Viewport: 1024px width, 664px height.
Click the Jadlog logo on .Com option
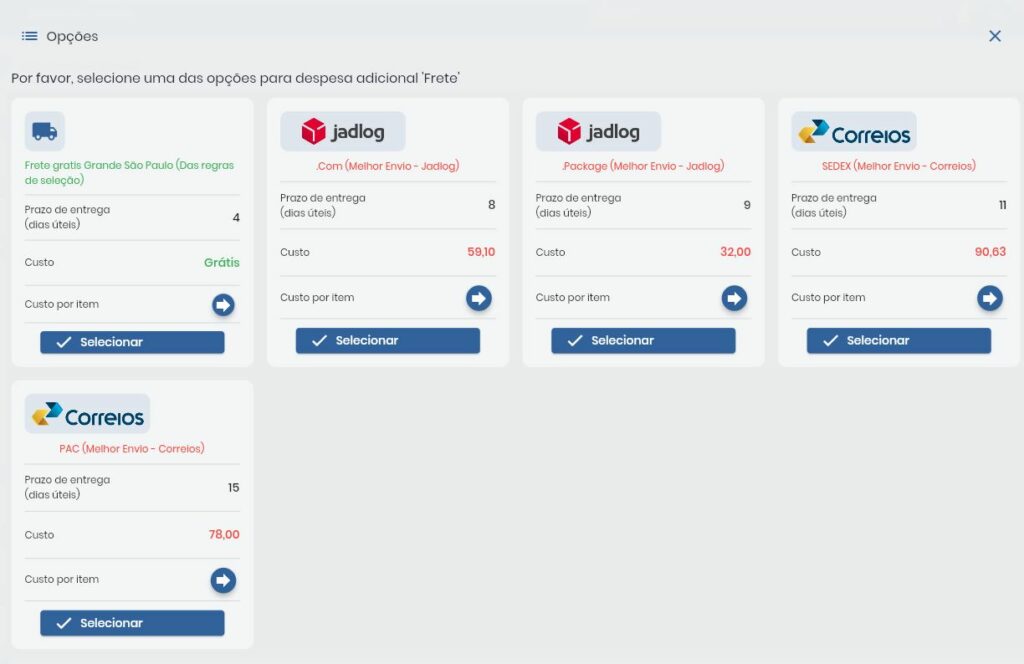[x=342, y=132]
